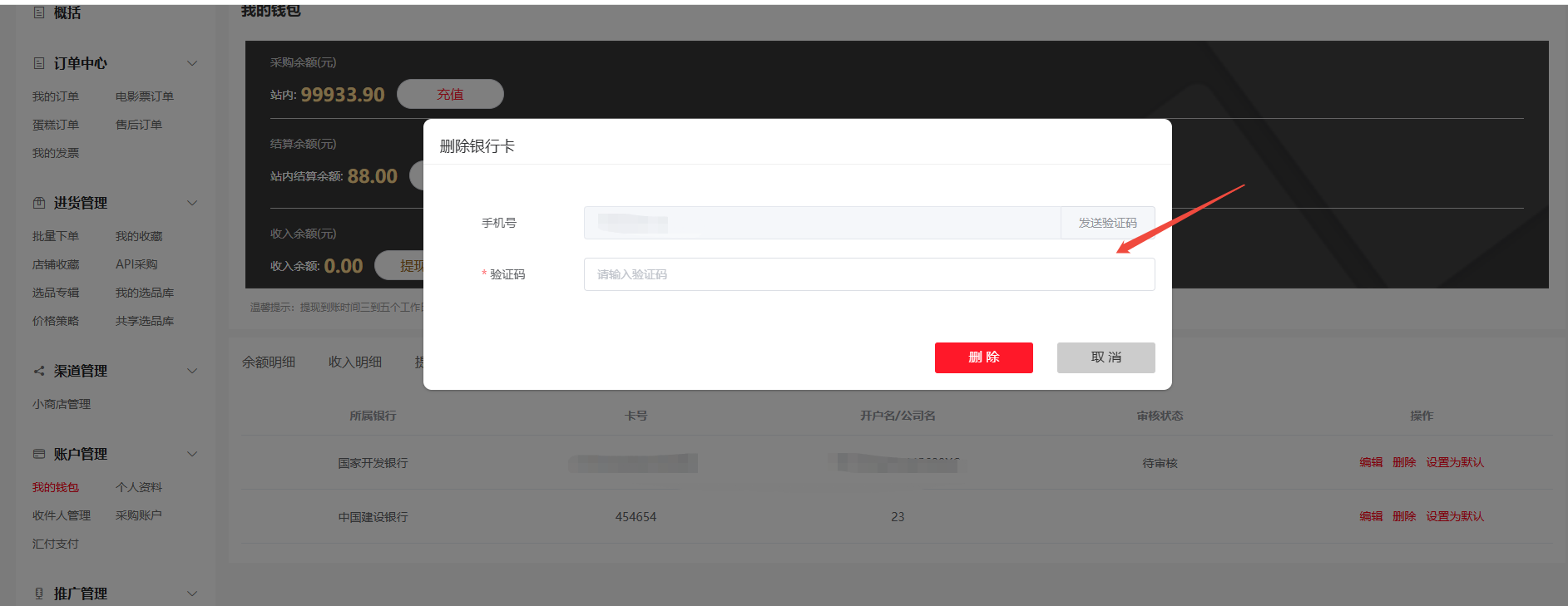The width and height of the screenshot is (1568, 606).
Task: Click the 账户管理 card icon
Action: click(39, 454)
